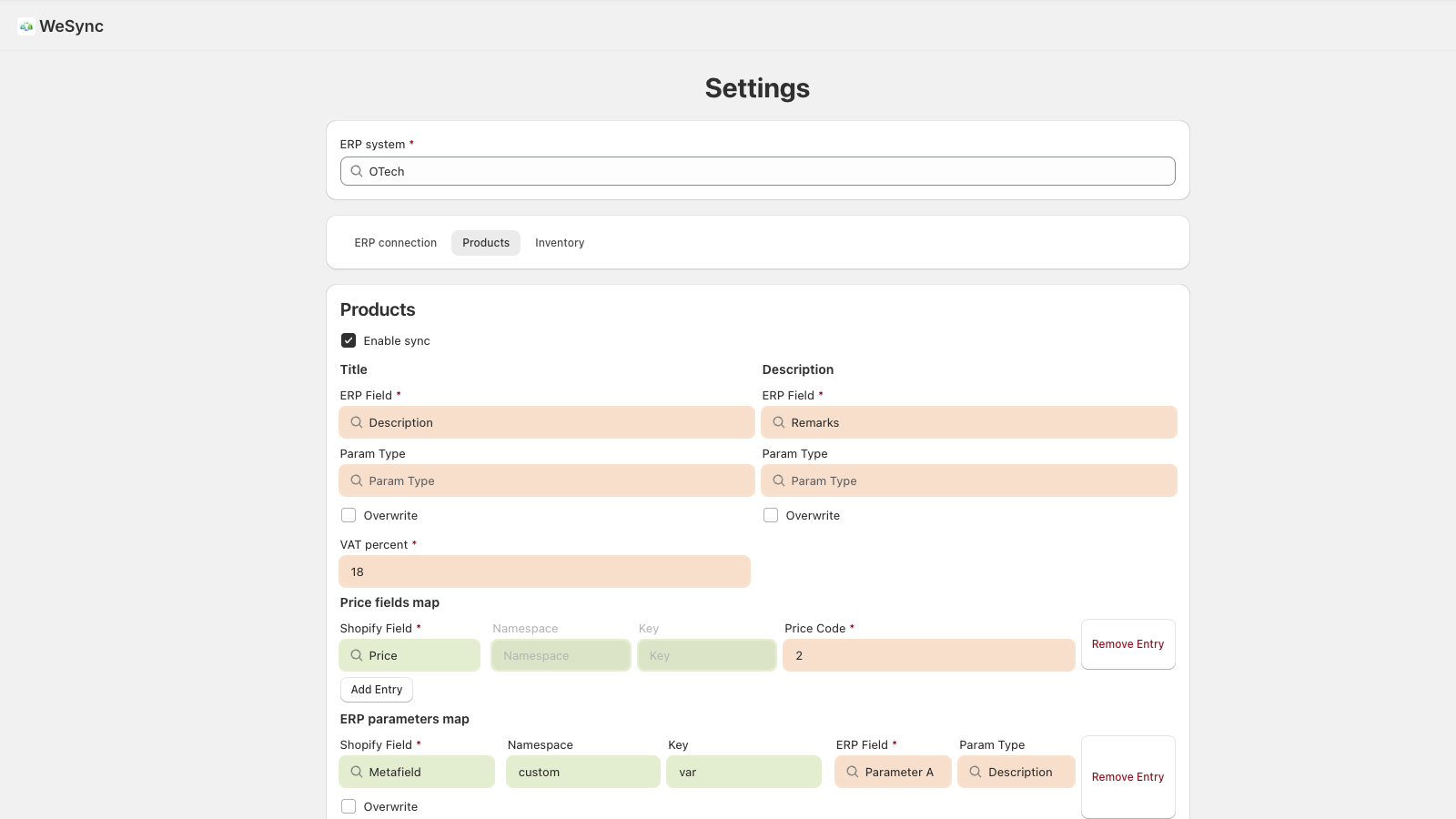Click the search icon in ERP system field
The width and height of the screenshot is (1456, 819).
[x=357, y=171]
